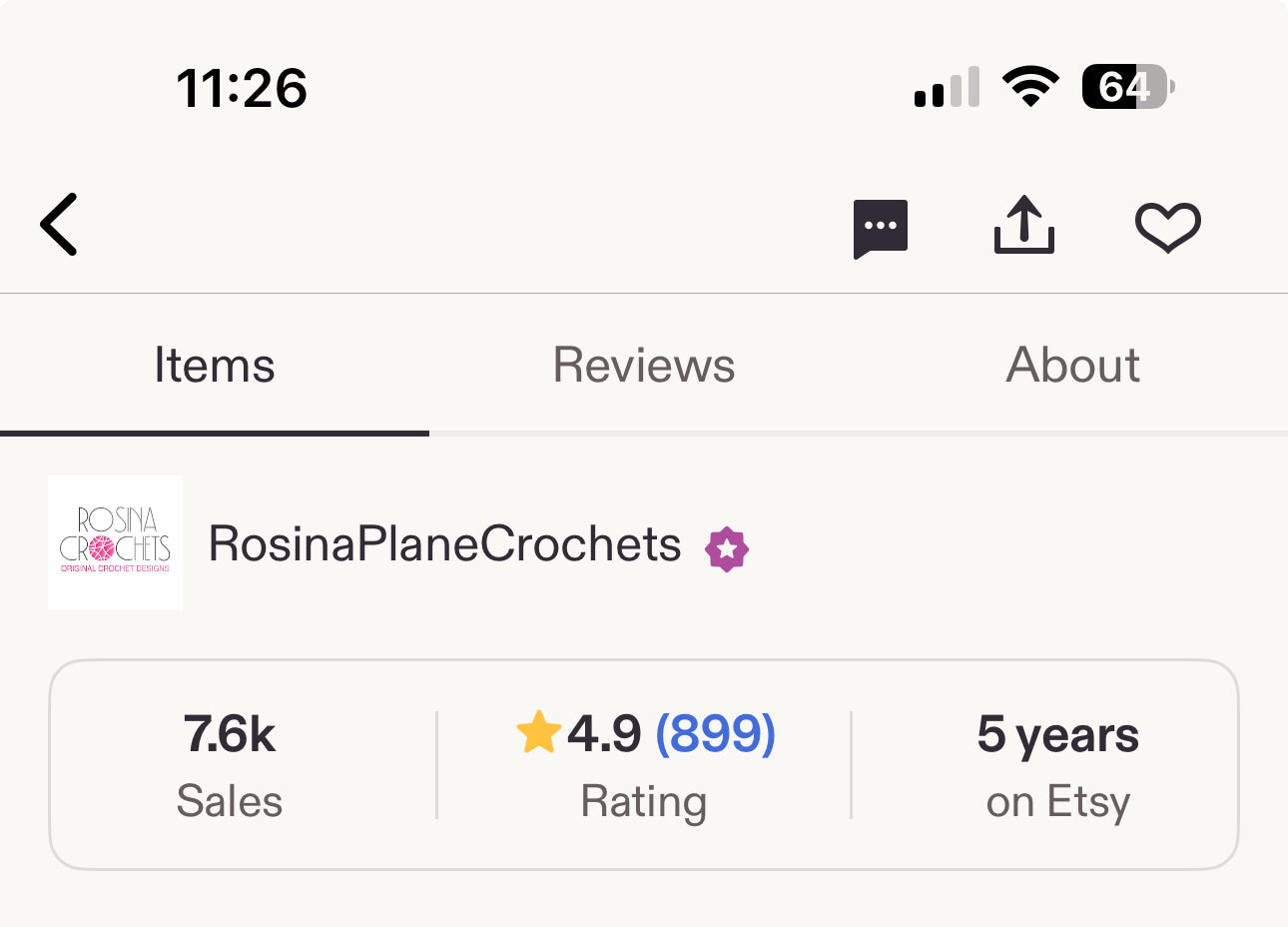The height and width of the screenshot is (927, 1288).
Task: Tap the Rosina Crochets shop logo
Action: click(x=115, y=542)
